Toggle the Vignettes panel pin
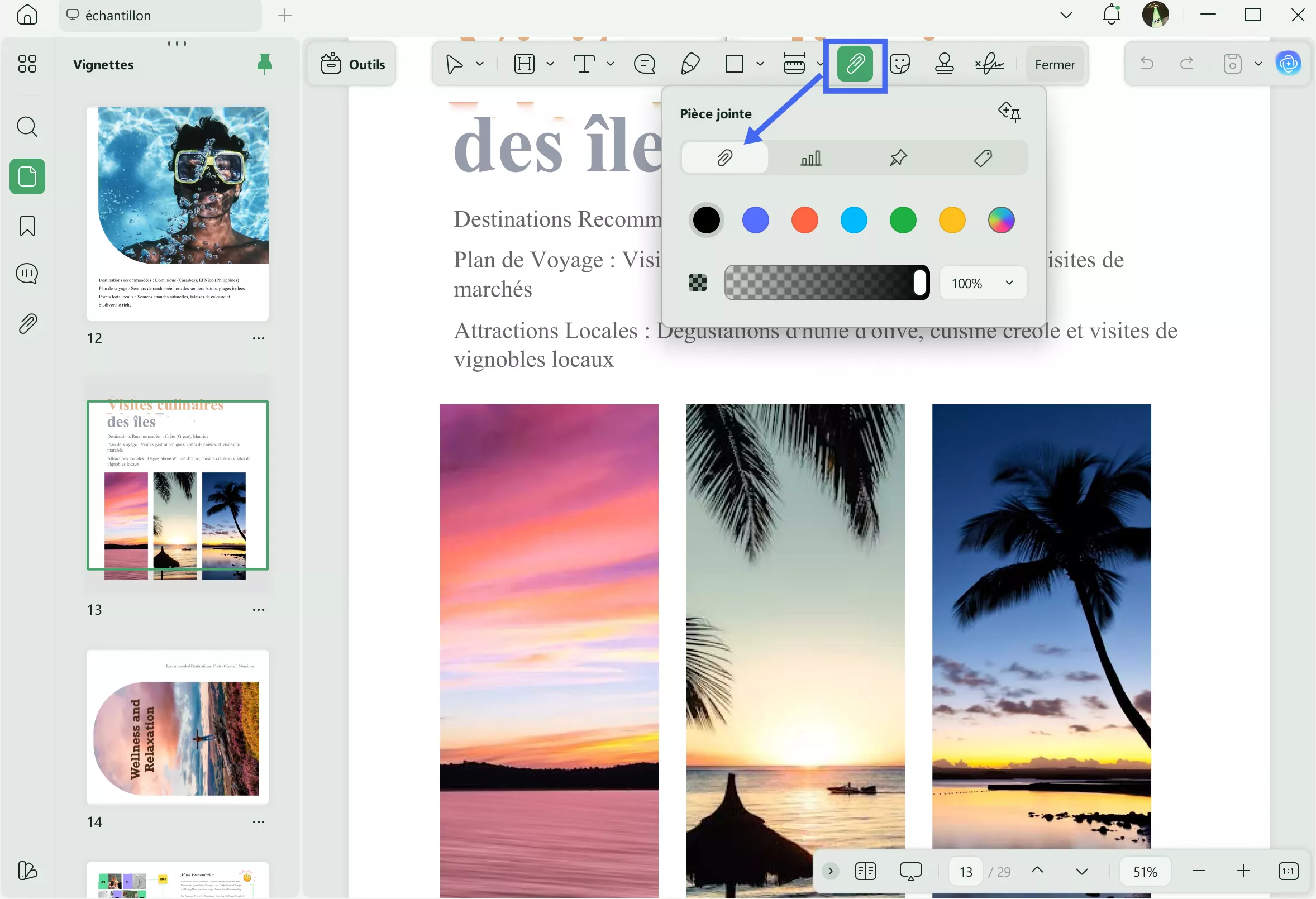 pos(264,64)
